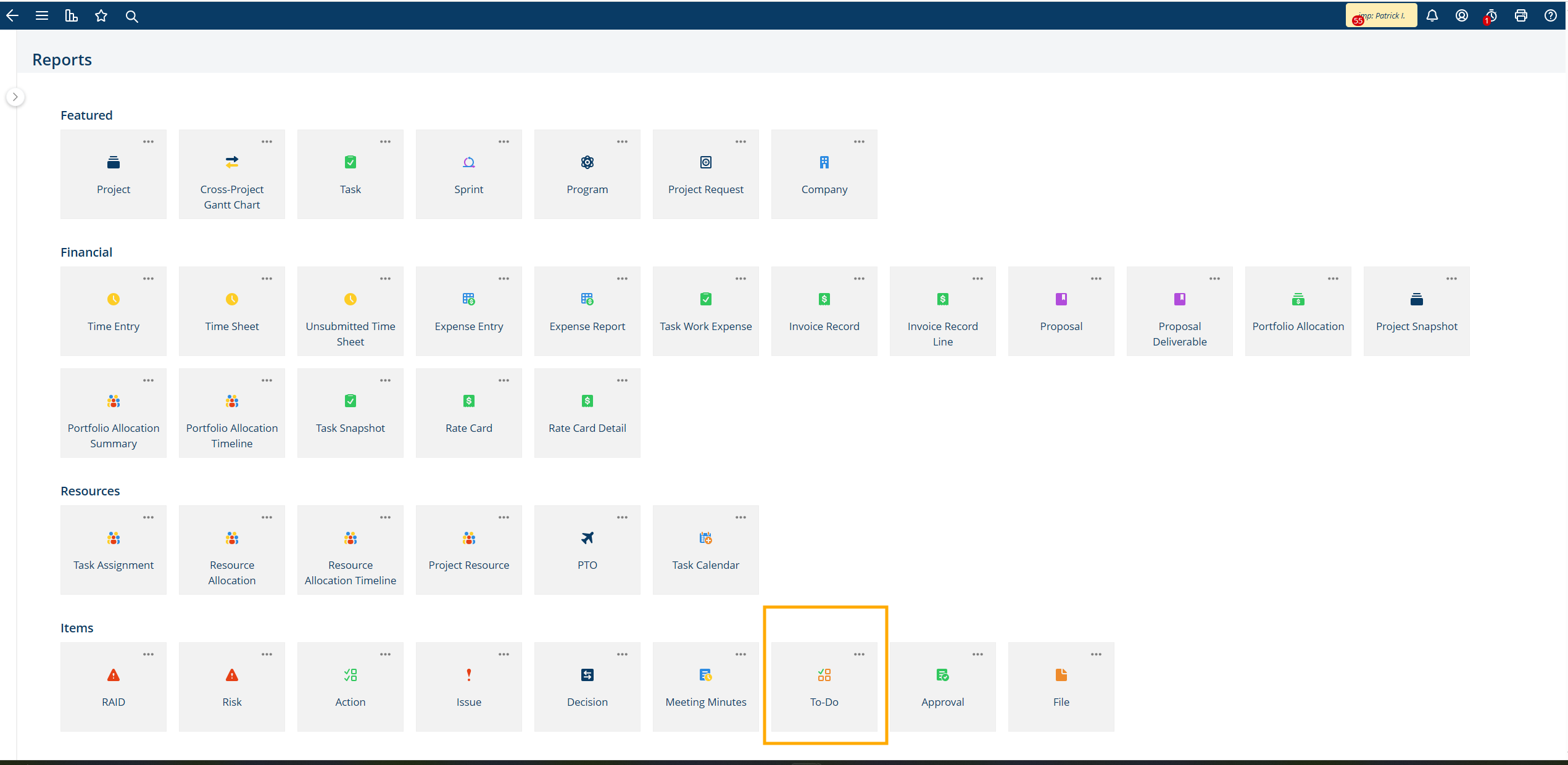
Task: Open the Meeting Minutes report tile
Action: point(706,687)
